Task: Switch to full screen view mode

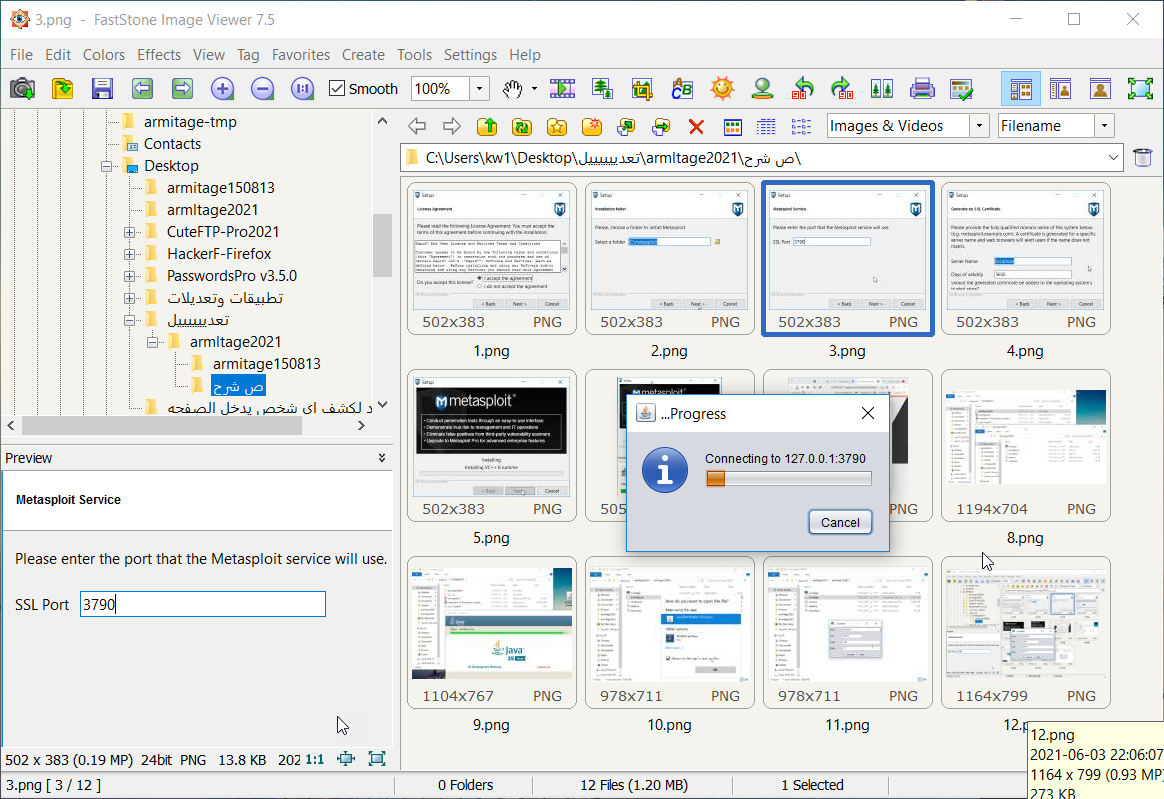Action: pyautogui.click(x=1139, y=88)
